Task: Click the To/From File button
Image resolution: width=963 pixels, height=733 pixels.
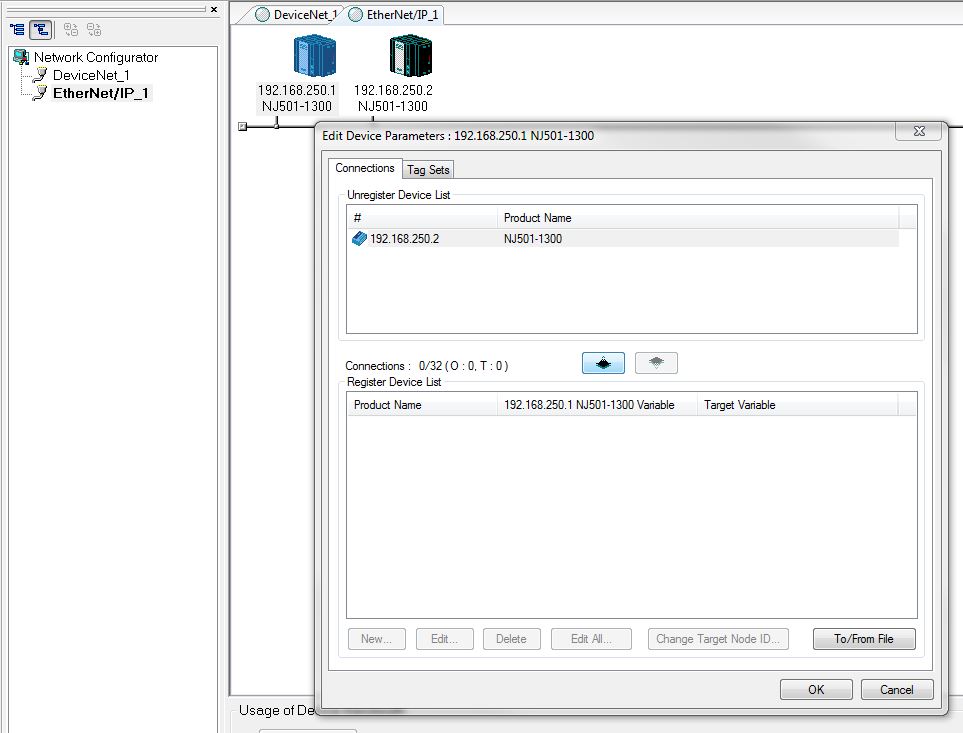Action: [863, 639]
